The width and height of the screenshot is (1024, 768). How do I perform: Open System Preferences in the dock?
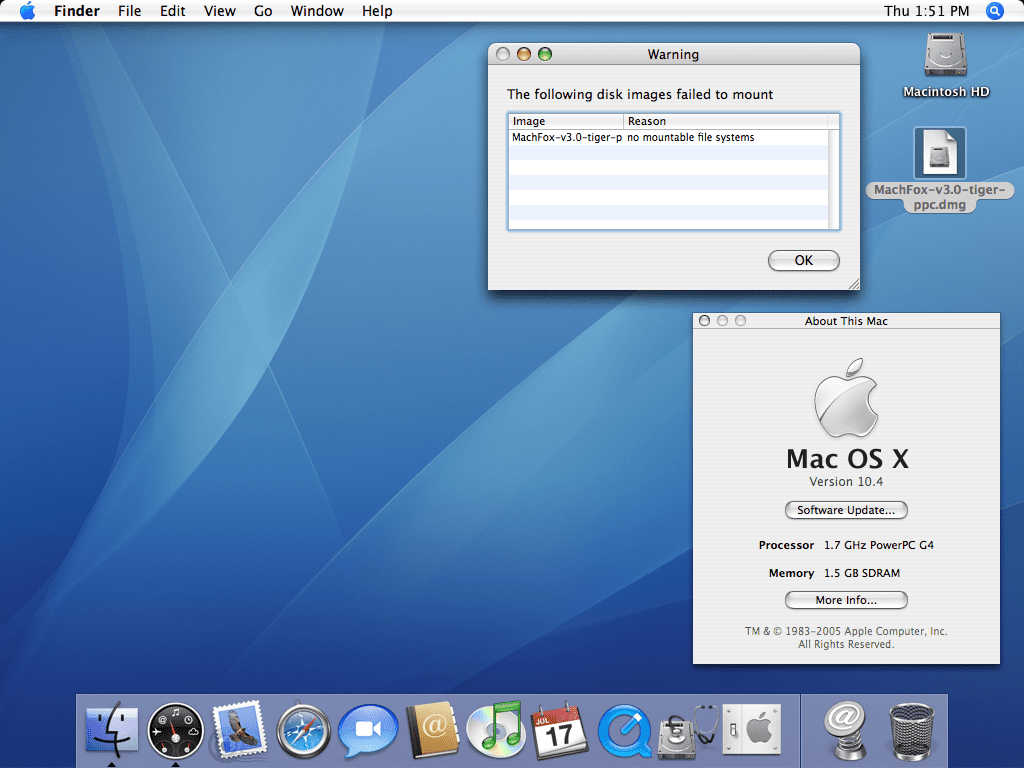tap(750, 730)
